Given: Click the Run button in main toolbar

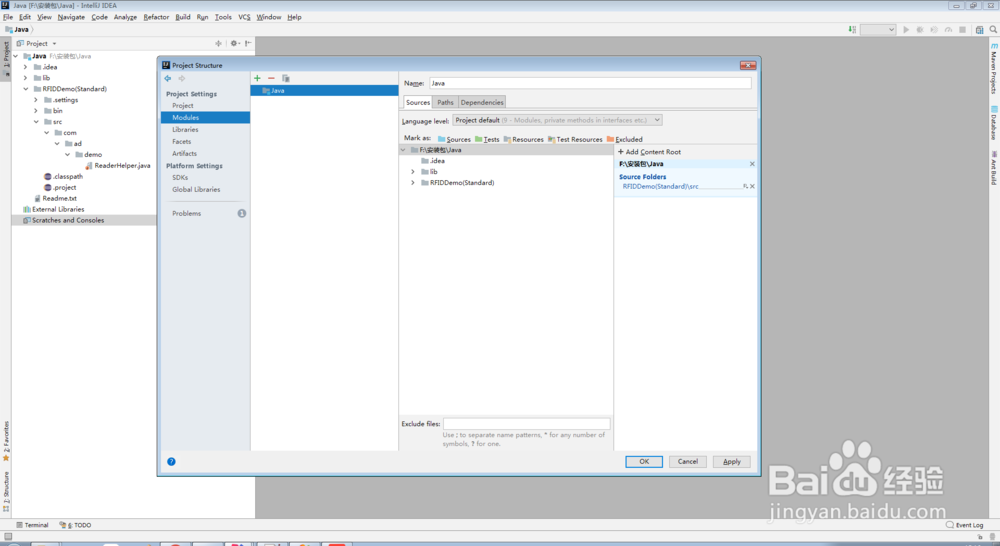Looking at the screenshot, I should coord(906,29).
